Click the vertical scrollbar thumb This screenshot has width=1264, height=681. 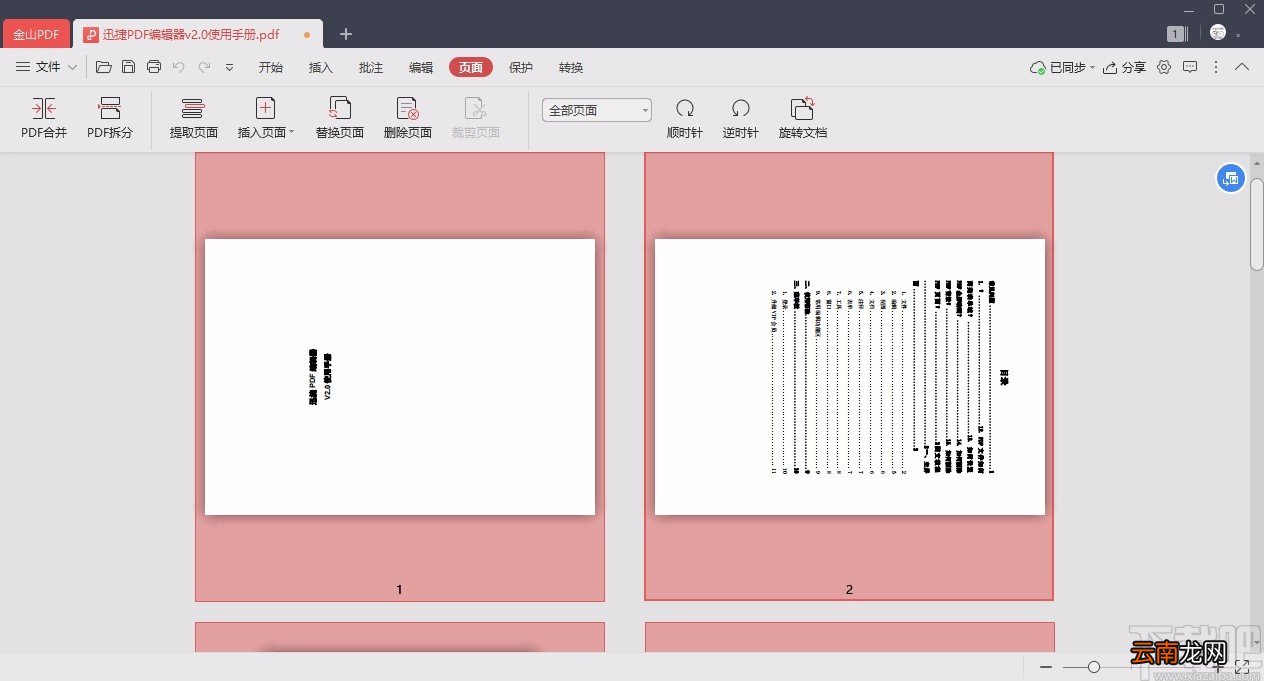coord(1256,224)
